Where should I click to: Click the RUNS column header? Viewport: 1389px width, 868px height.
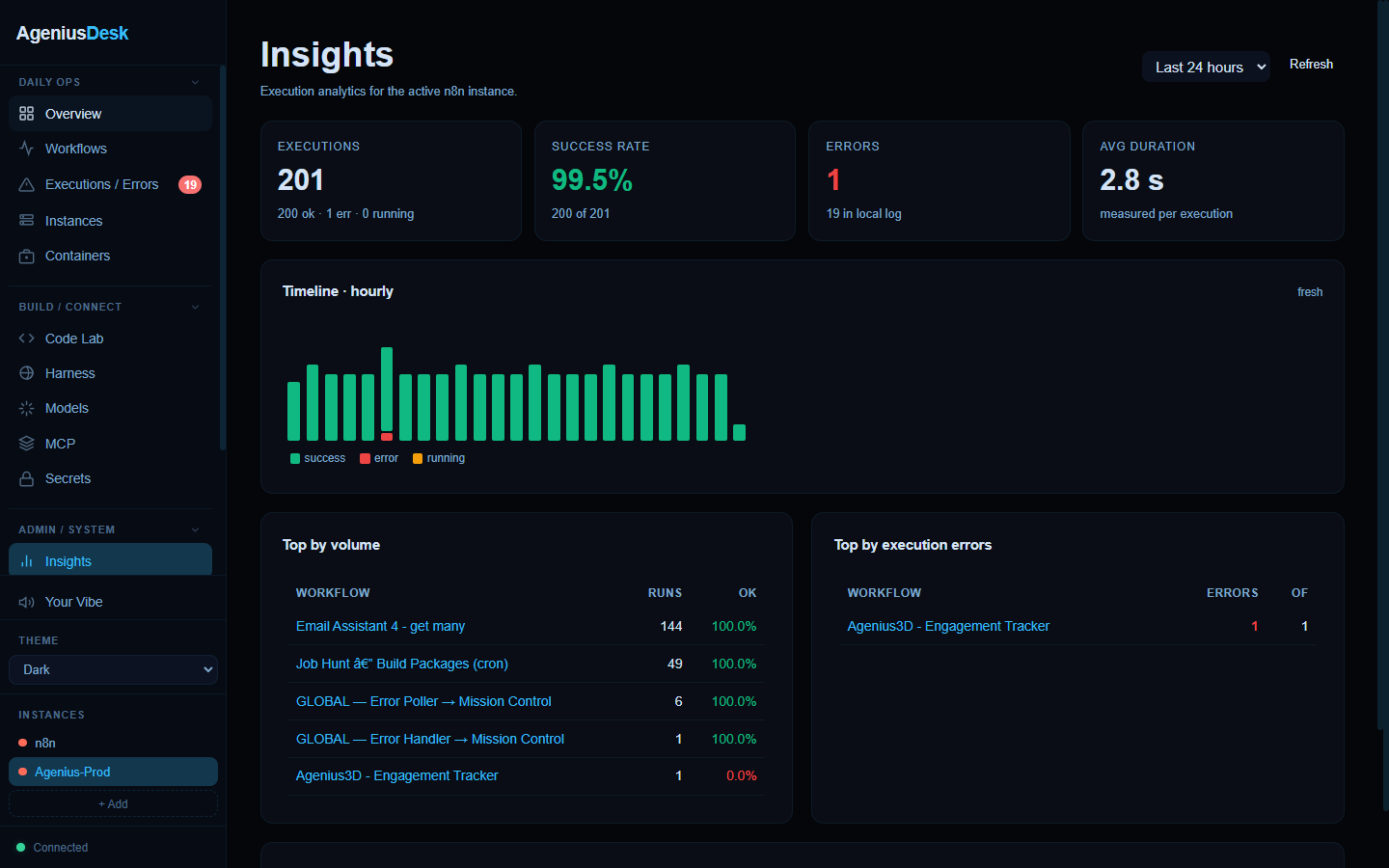click(665, 593)
